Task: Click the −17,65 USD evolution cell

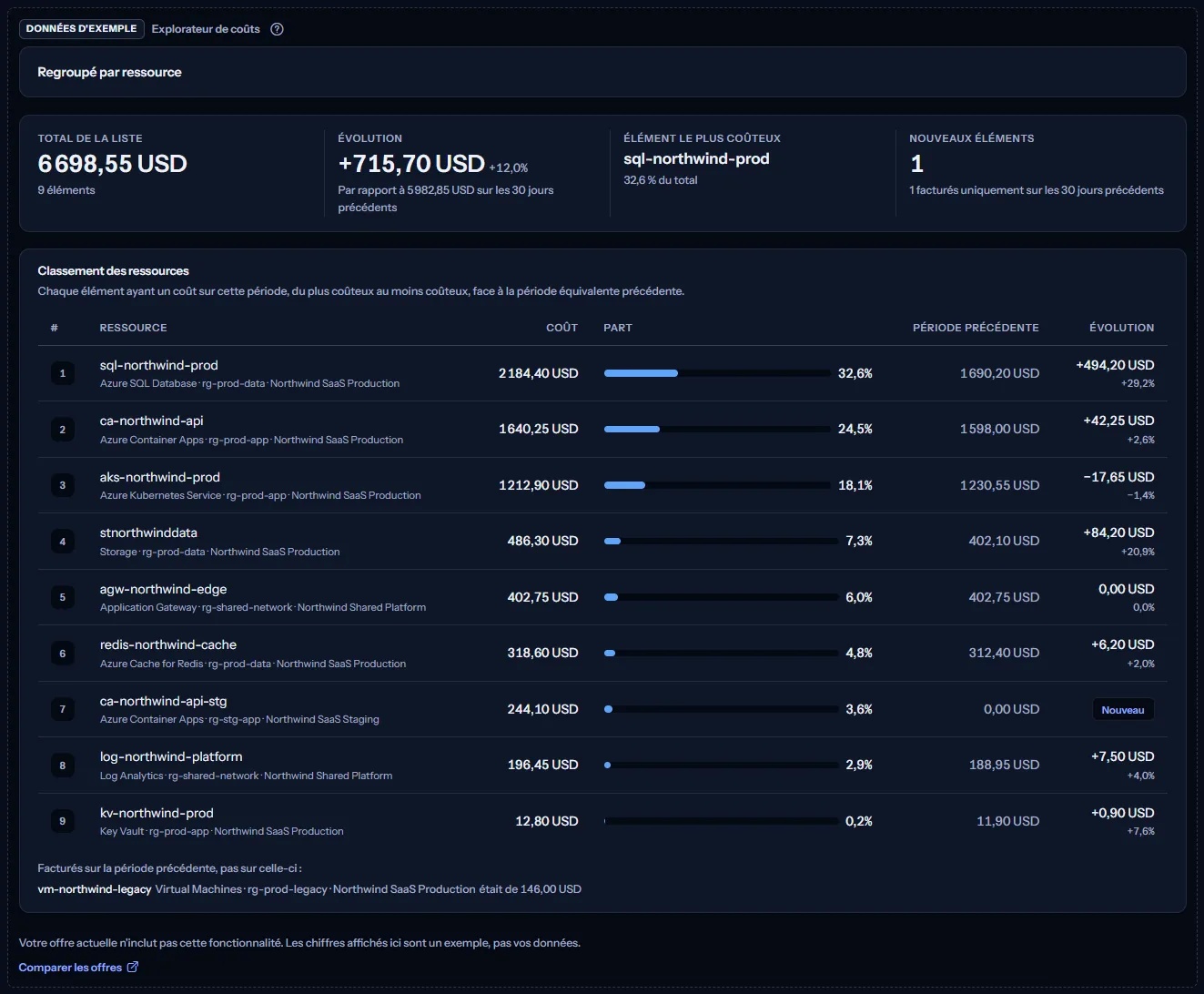Action: point(1118,477)
